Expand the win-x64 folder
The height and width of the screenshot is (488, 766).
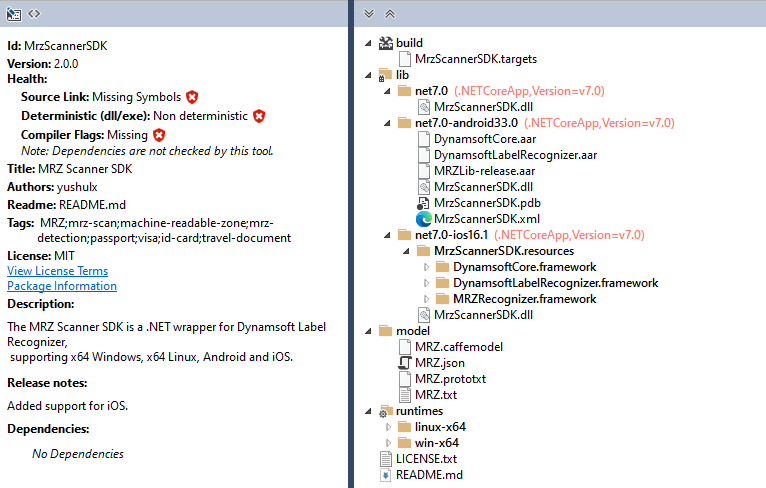tap(388, 443)
